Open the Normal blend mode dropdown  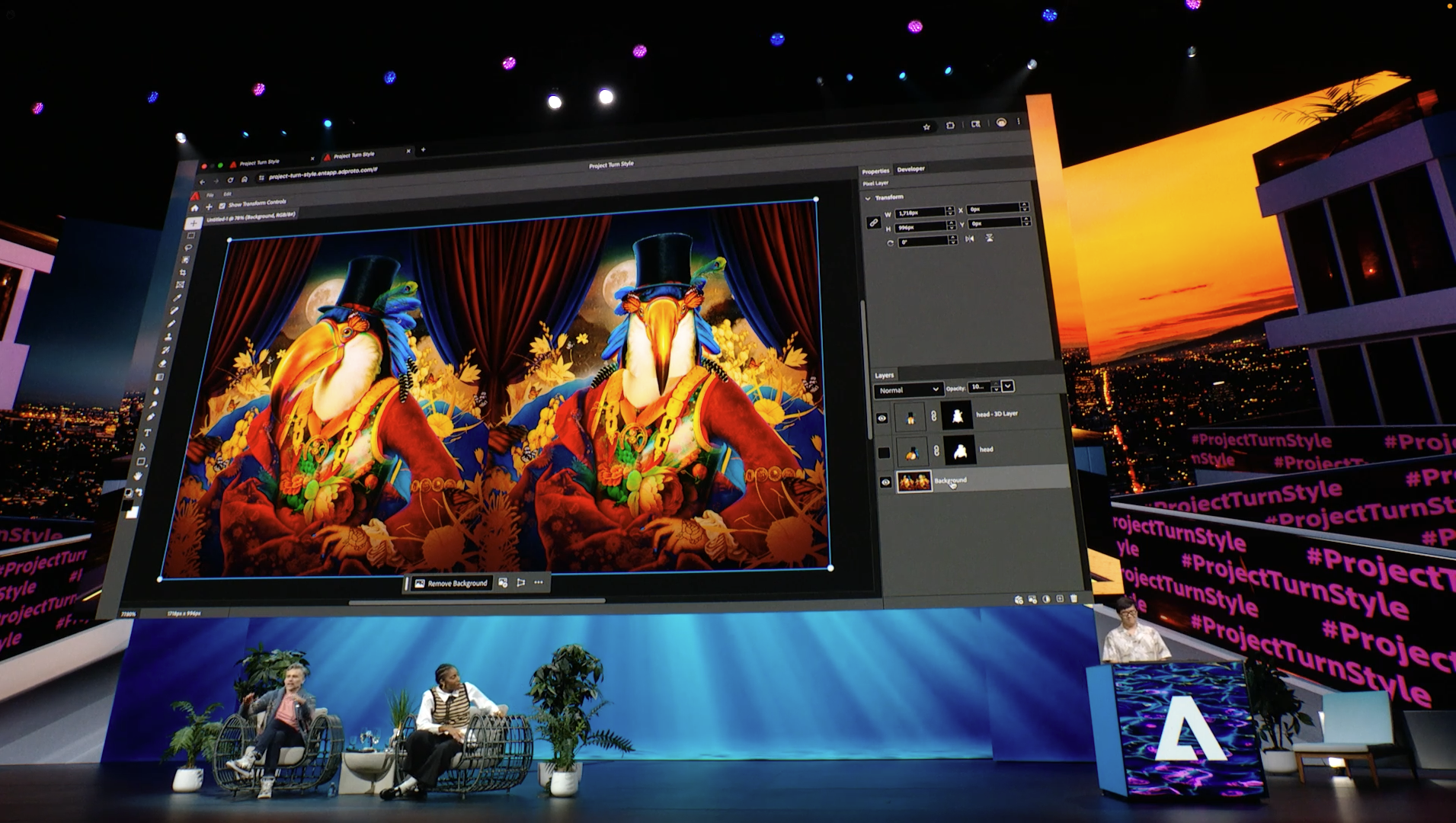[x=908, y=389]
